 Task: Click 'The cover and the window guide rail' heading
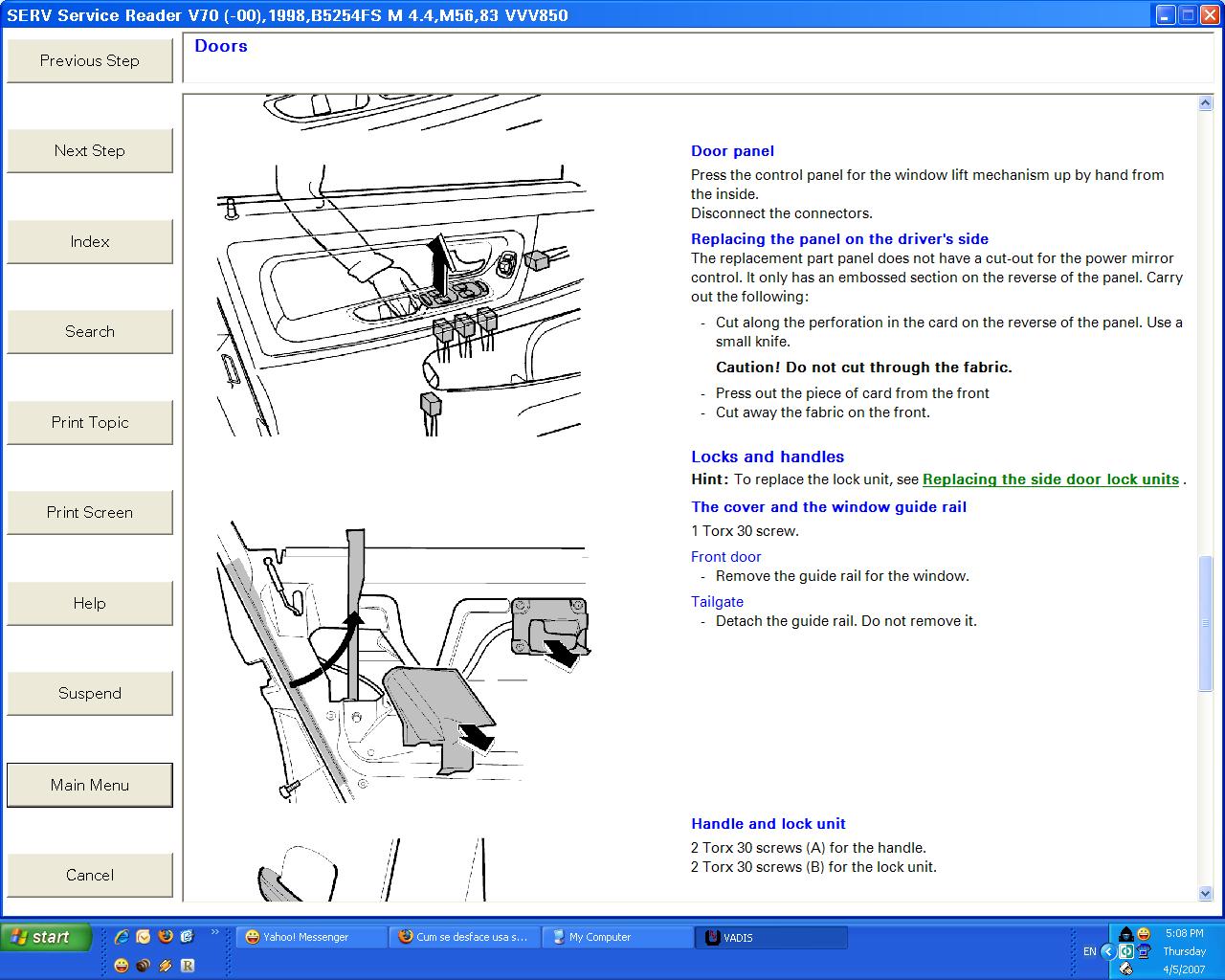829,507
